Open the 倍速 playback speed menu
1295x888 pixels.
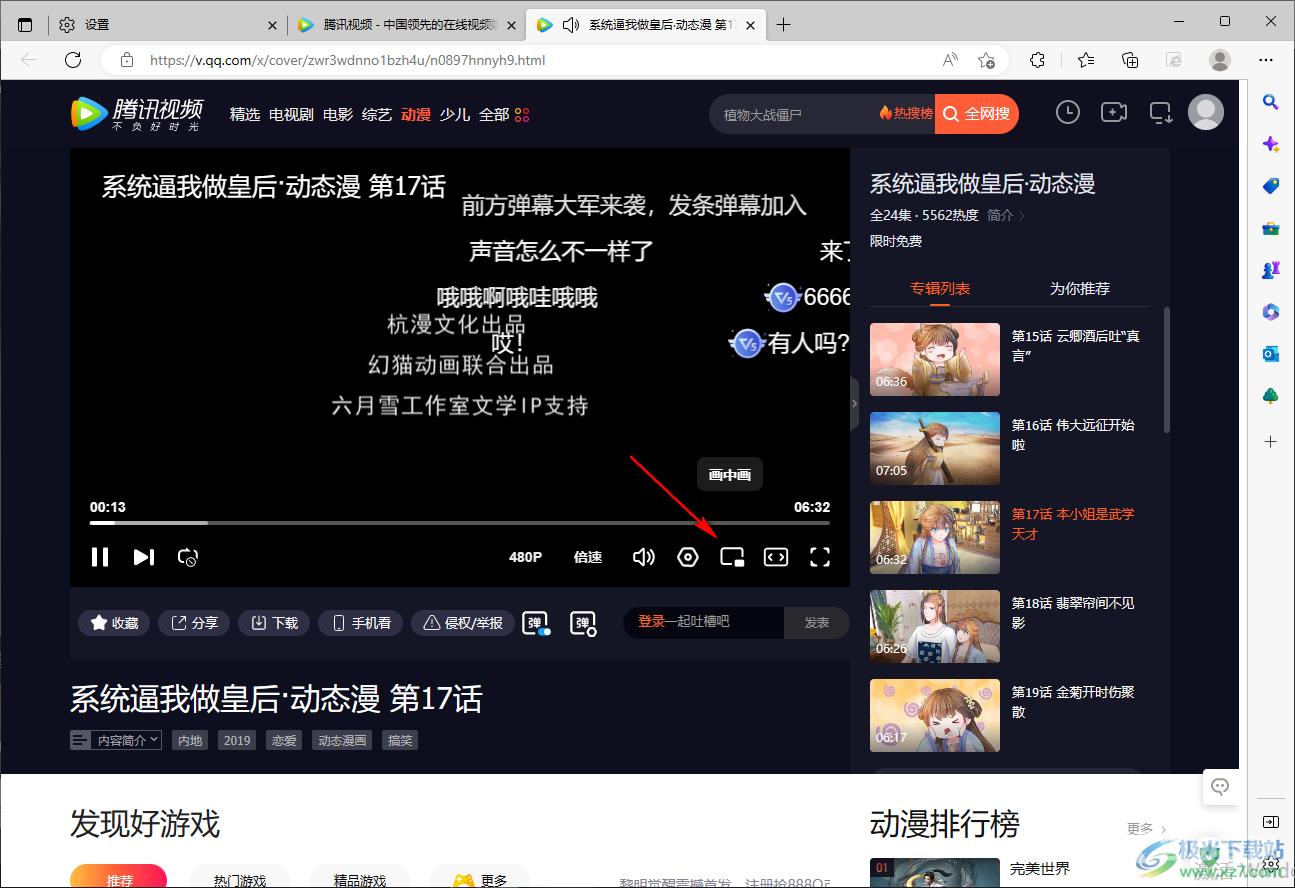click(588, 557)
